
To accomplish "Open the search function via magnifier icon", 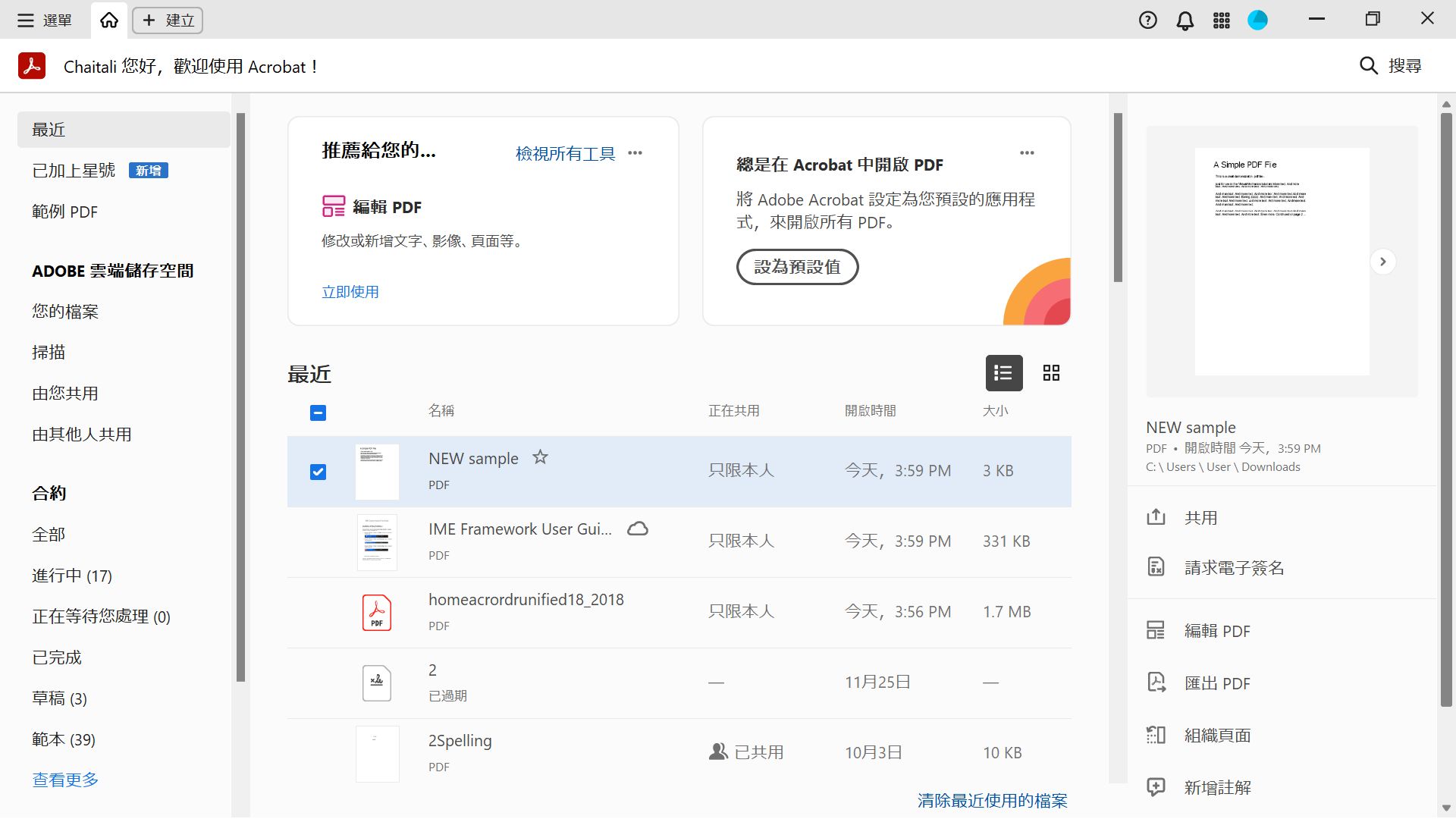I will [x=1368, y=66].
